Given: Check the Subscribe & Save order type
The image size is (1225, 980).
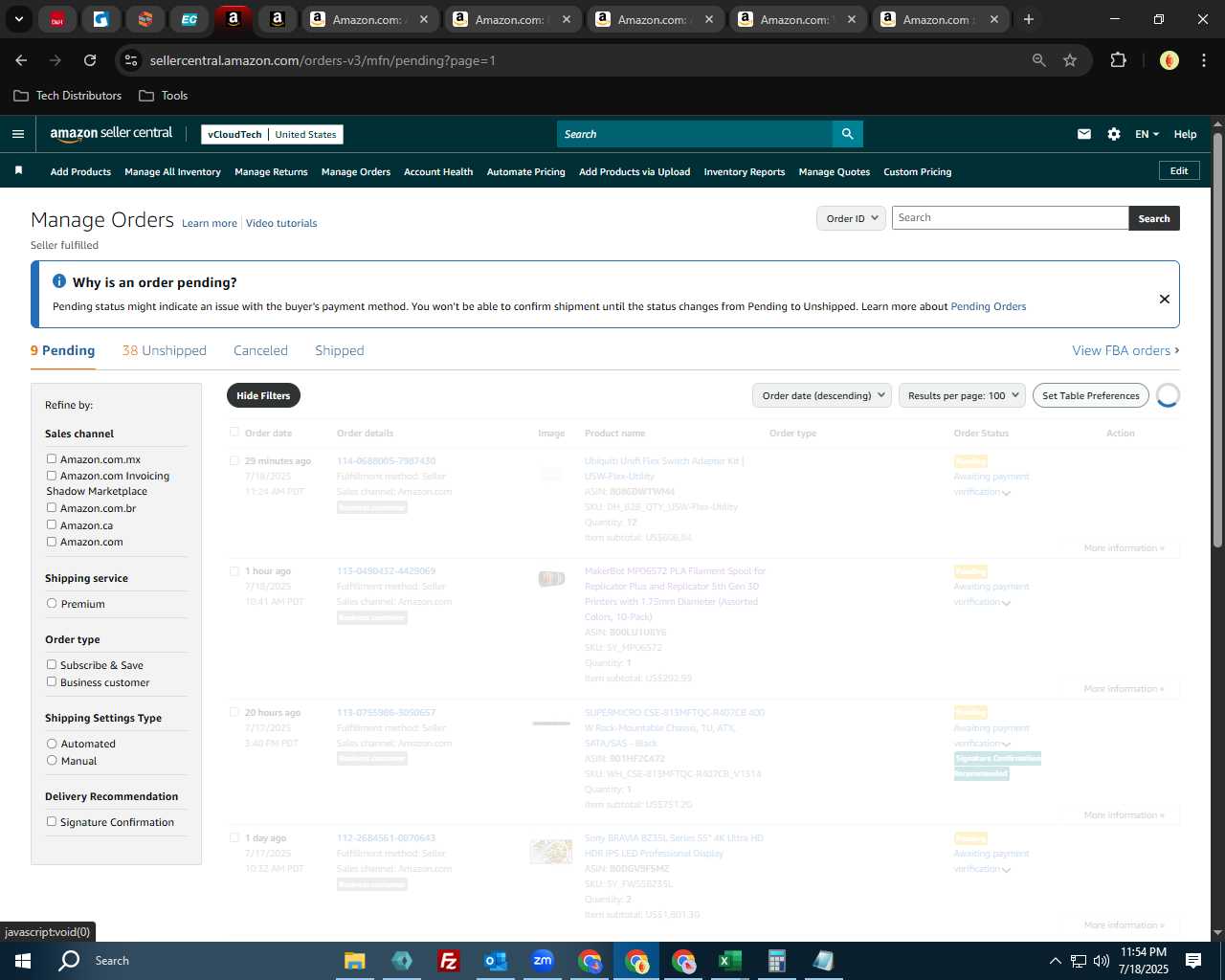Looking at the screenshot, I should coord(52,665).
